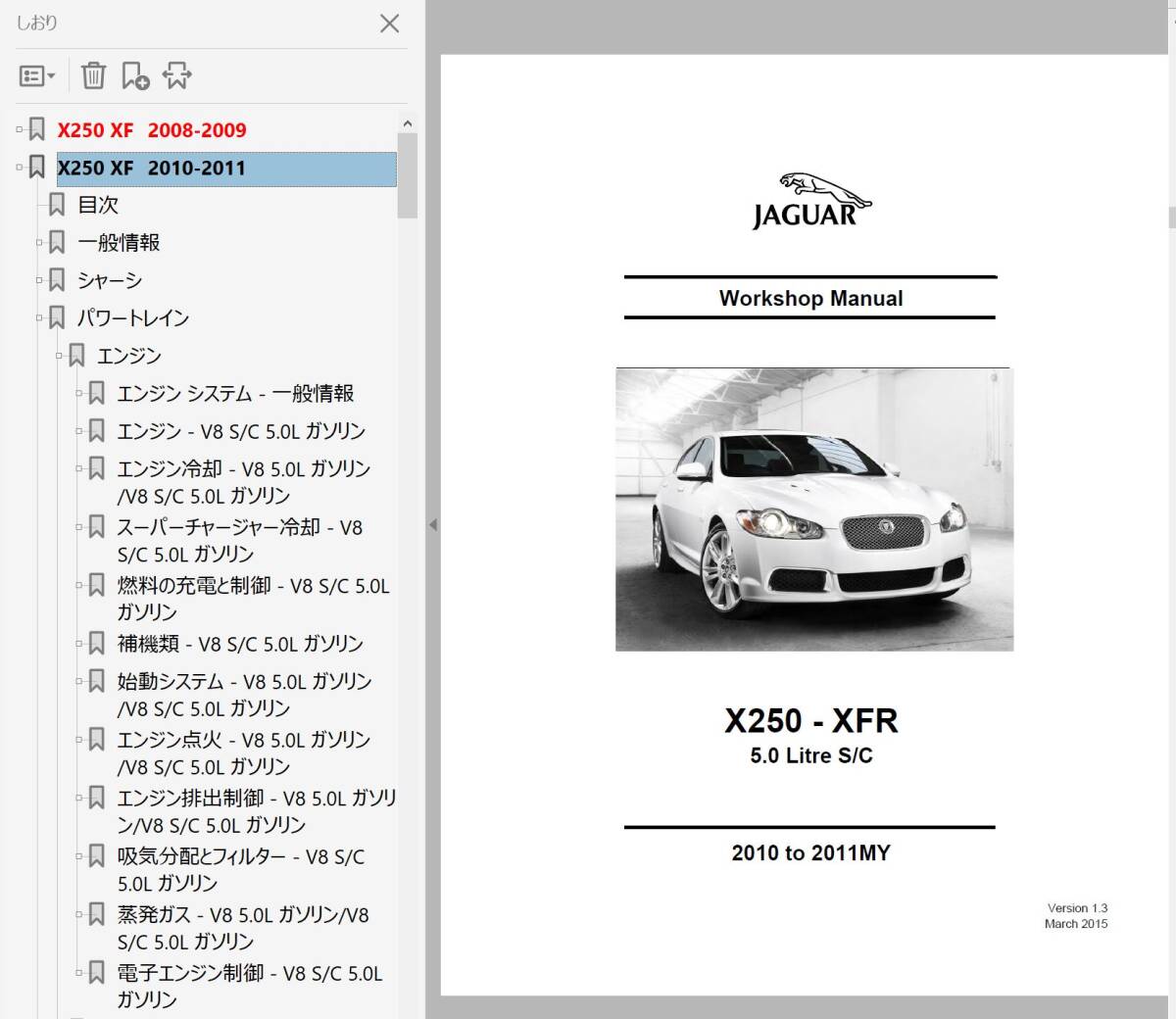
Task: Open エンジン - V8 S/C 5.0L ガソリン bookmark
Action: 241,431
